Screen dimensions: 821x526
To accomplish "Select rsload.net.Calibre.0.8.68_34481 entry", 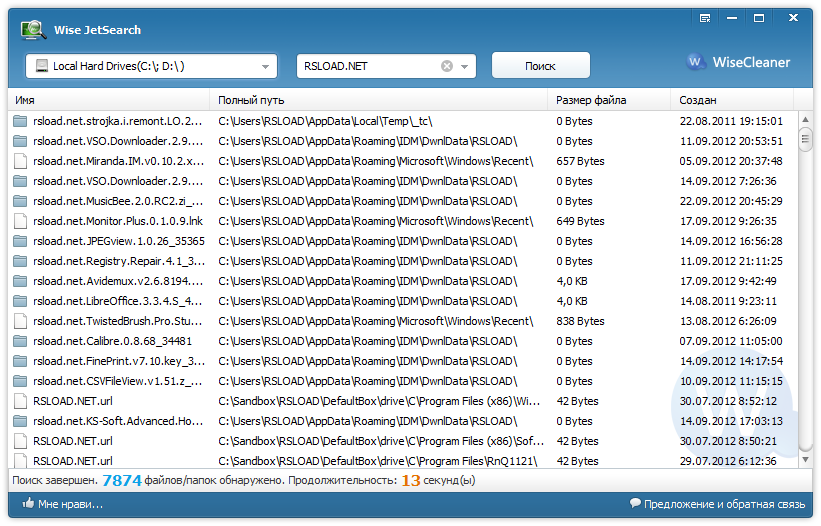I will tap(112, 341).
